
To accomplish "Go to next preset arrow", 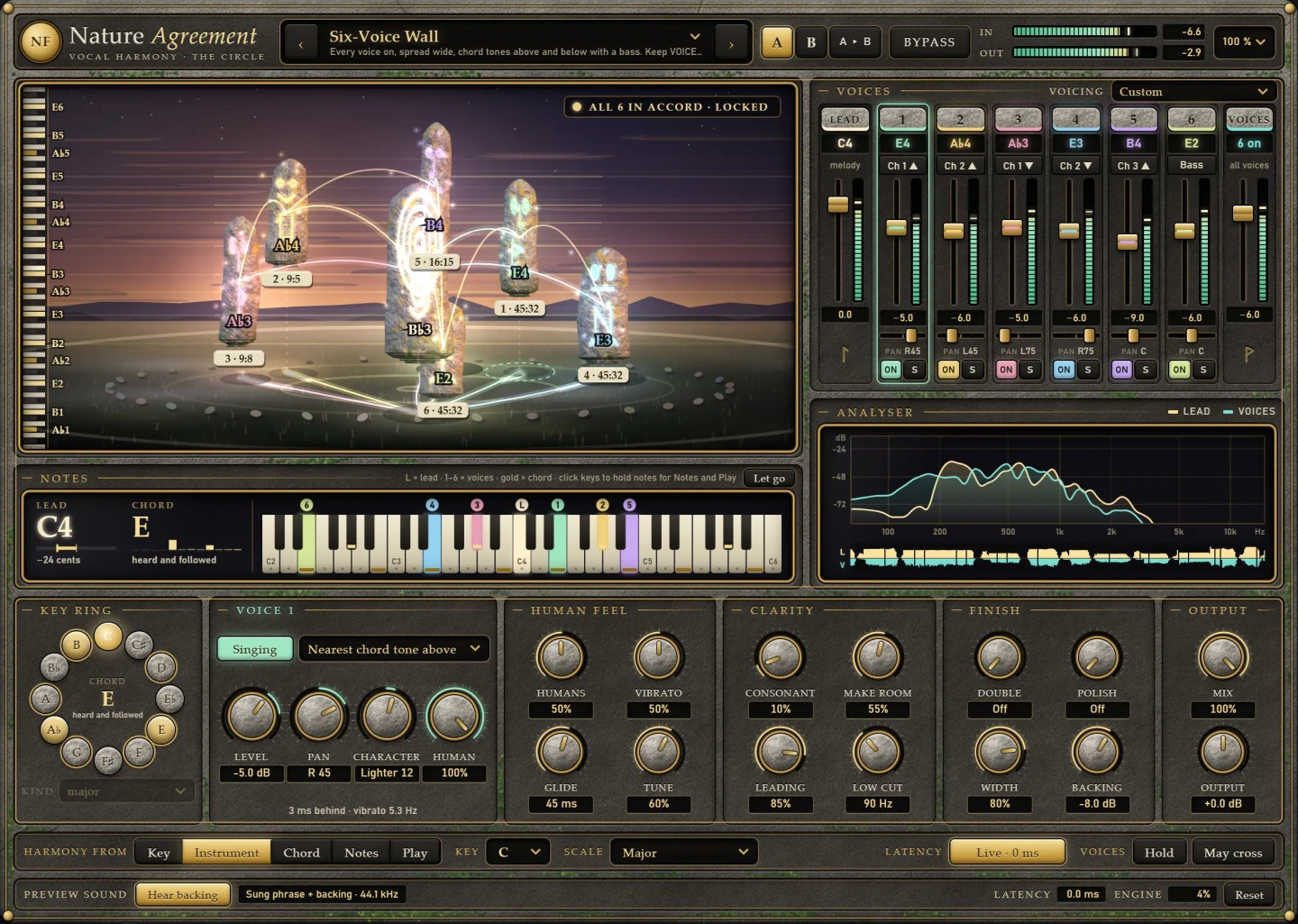I will pos(731,42).
